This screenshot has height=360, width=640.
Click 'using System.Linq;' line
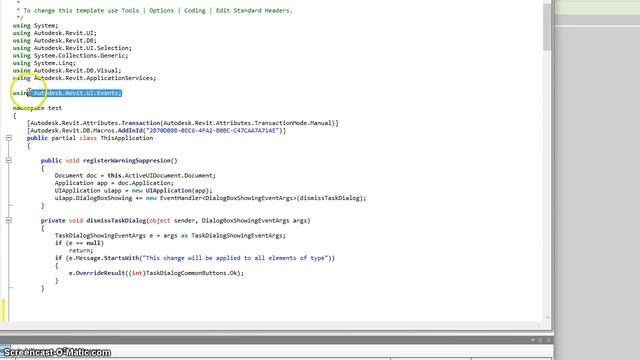(44, 63)
